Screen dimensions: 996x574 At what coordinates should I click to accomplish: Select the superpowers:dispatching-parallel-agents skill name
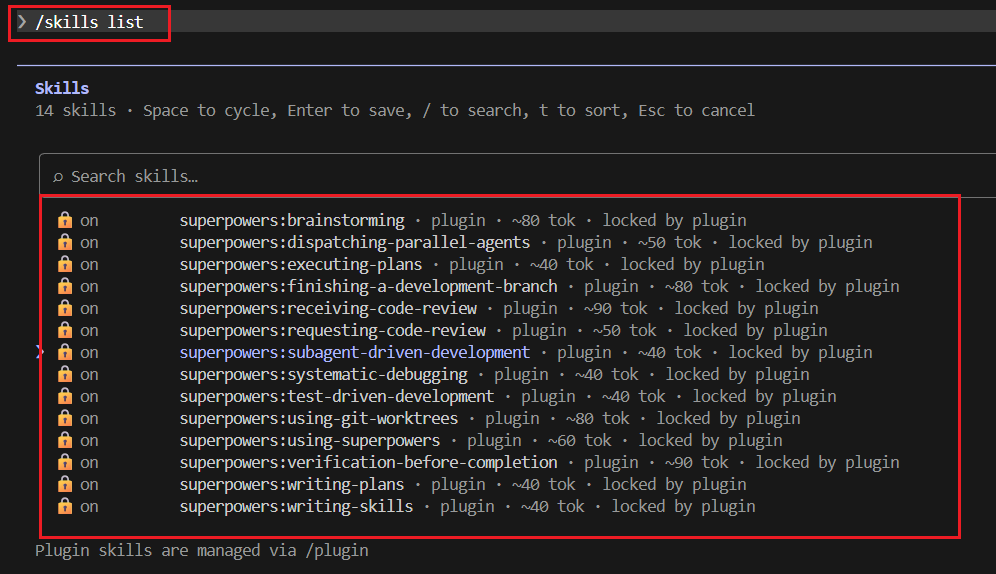(354, 243)
